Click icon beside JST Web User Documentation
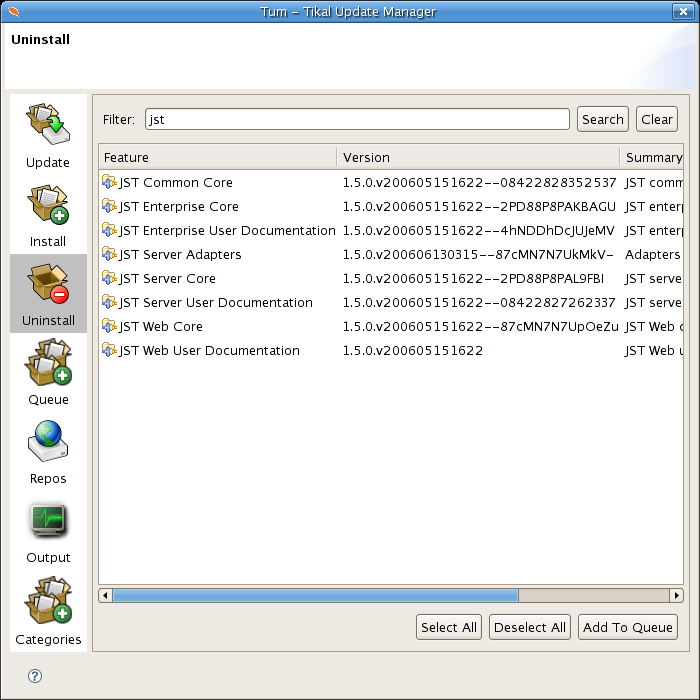The image size is (700, 700). pos(108,350)
